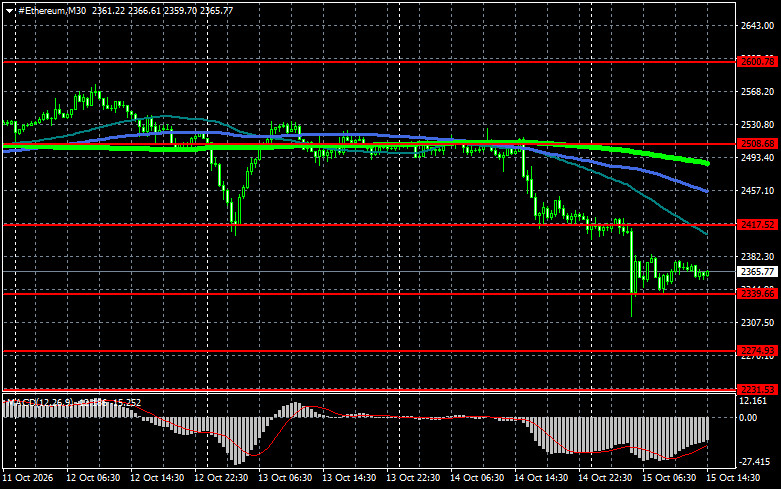The height and width of the screenshot is (489, 781).
Task: Click the 12 Oct 22:30 time axis label
Action: pyautogui.click(x=221, y=478)
